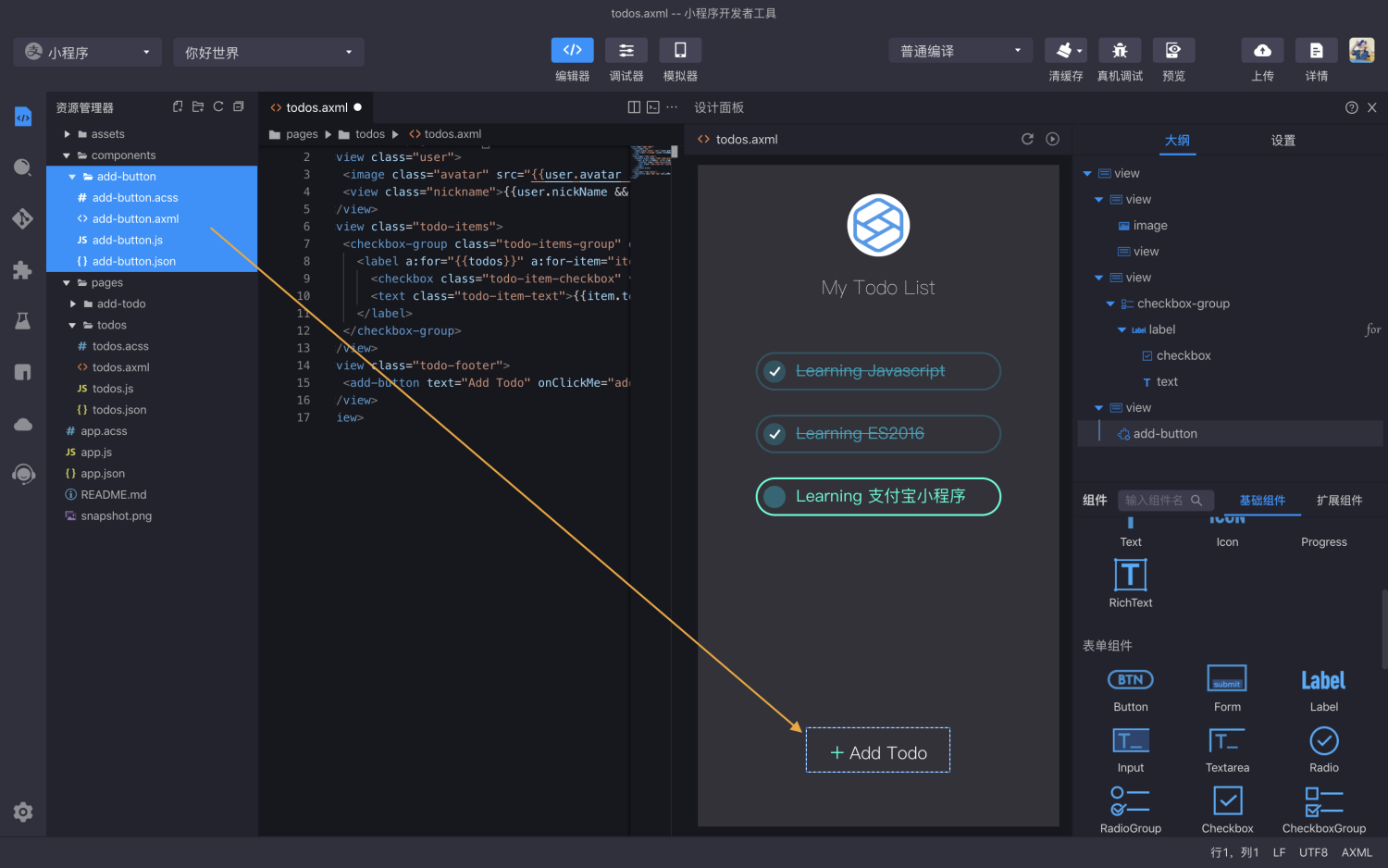Click the UTF8 encoding in status bar
The image size is (1388, 868).
click(1313, 852)
